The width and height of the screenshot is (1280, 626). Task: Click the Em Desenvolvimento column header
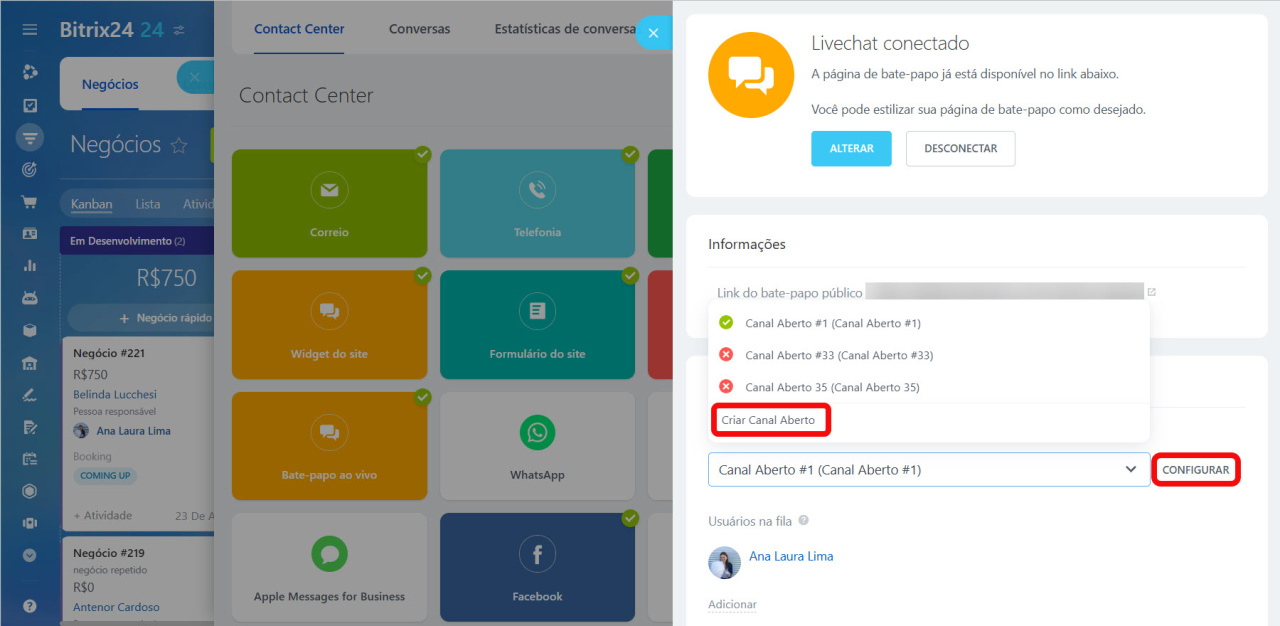[x=137, y=241]
